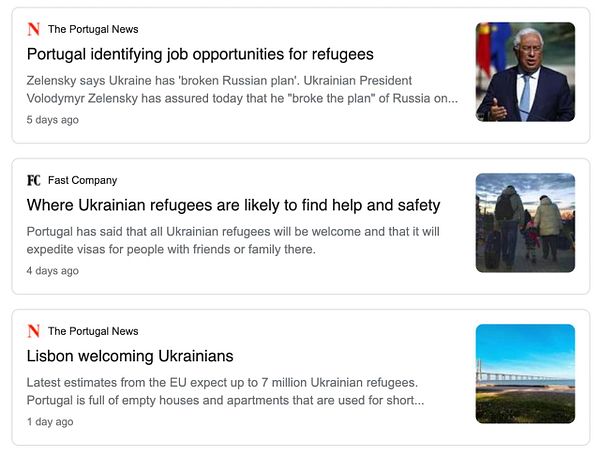The height and width of the screenshot is (455, 600).
Task: Click thumbnail of Lisbon bridge under blue sky
Action: pos(525,374)
